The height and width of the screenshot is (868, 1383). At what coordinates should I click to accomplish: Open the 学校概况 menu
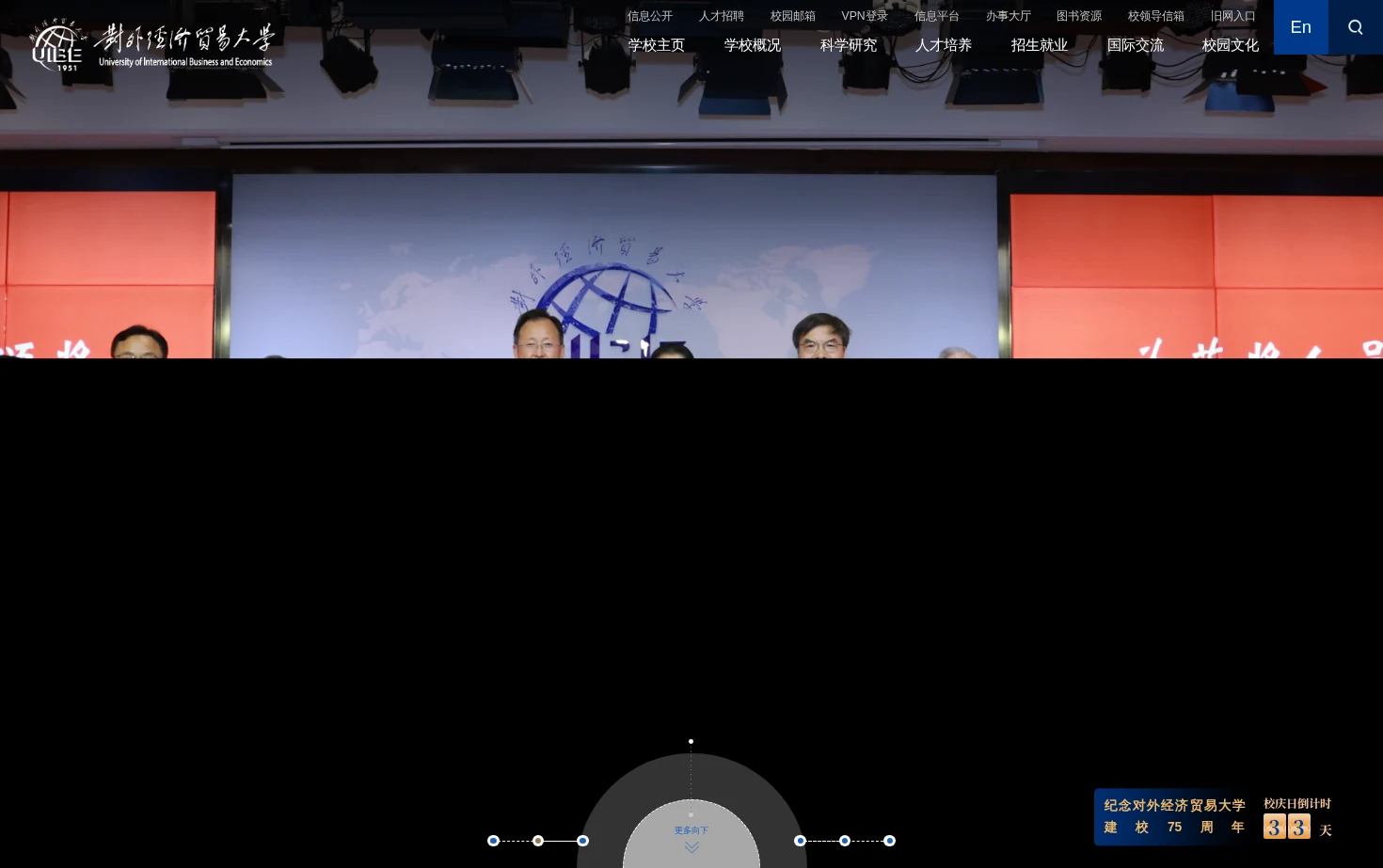click(753, 45)
